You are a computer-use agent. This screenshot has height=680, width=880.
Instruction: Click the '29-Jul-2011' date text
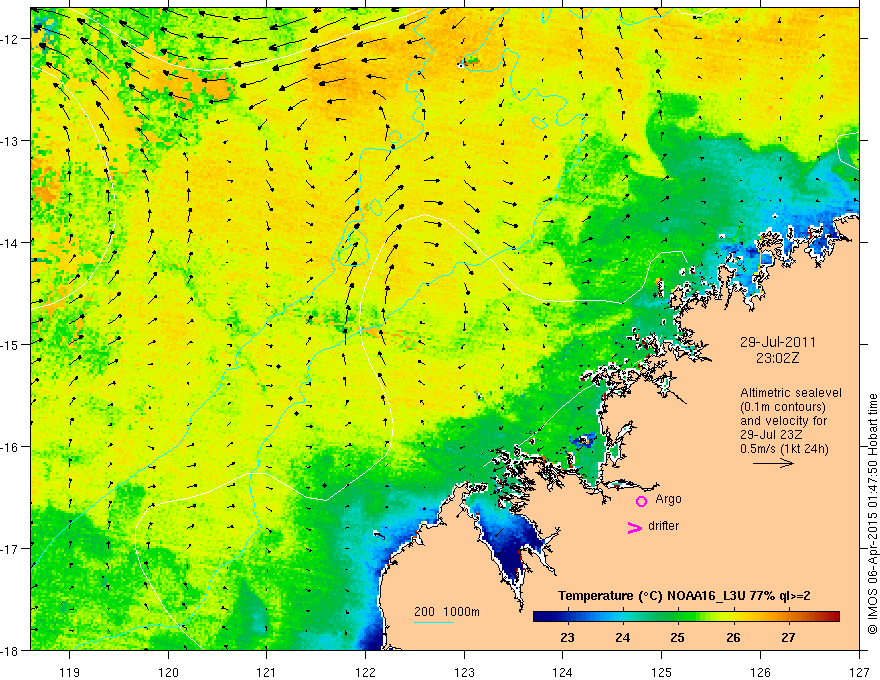click(777, 342)
